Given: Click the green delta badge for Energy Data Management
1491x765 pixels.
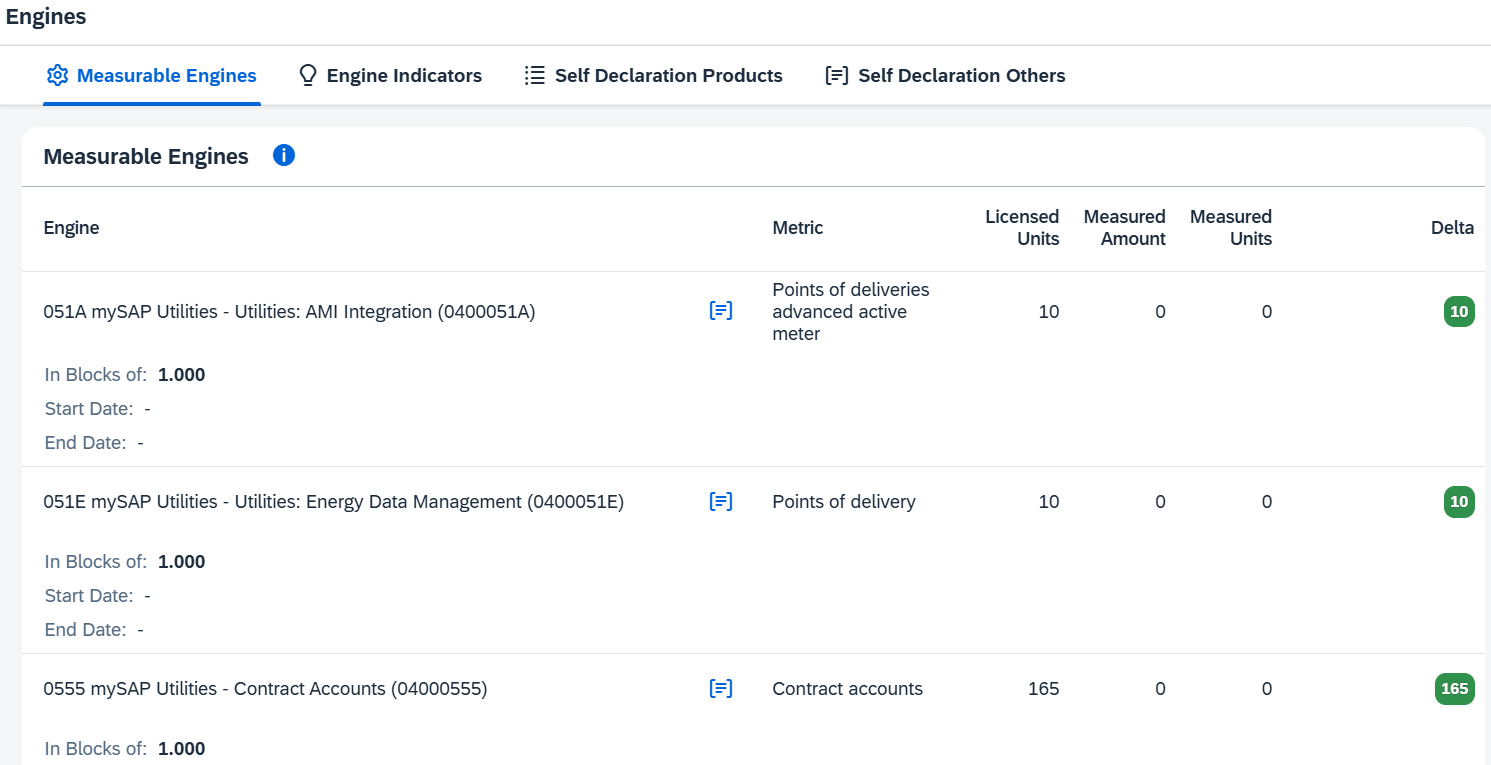Looking at the screenshot, I should pyautogui.click(x=1459, y=501).
